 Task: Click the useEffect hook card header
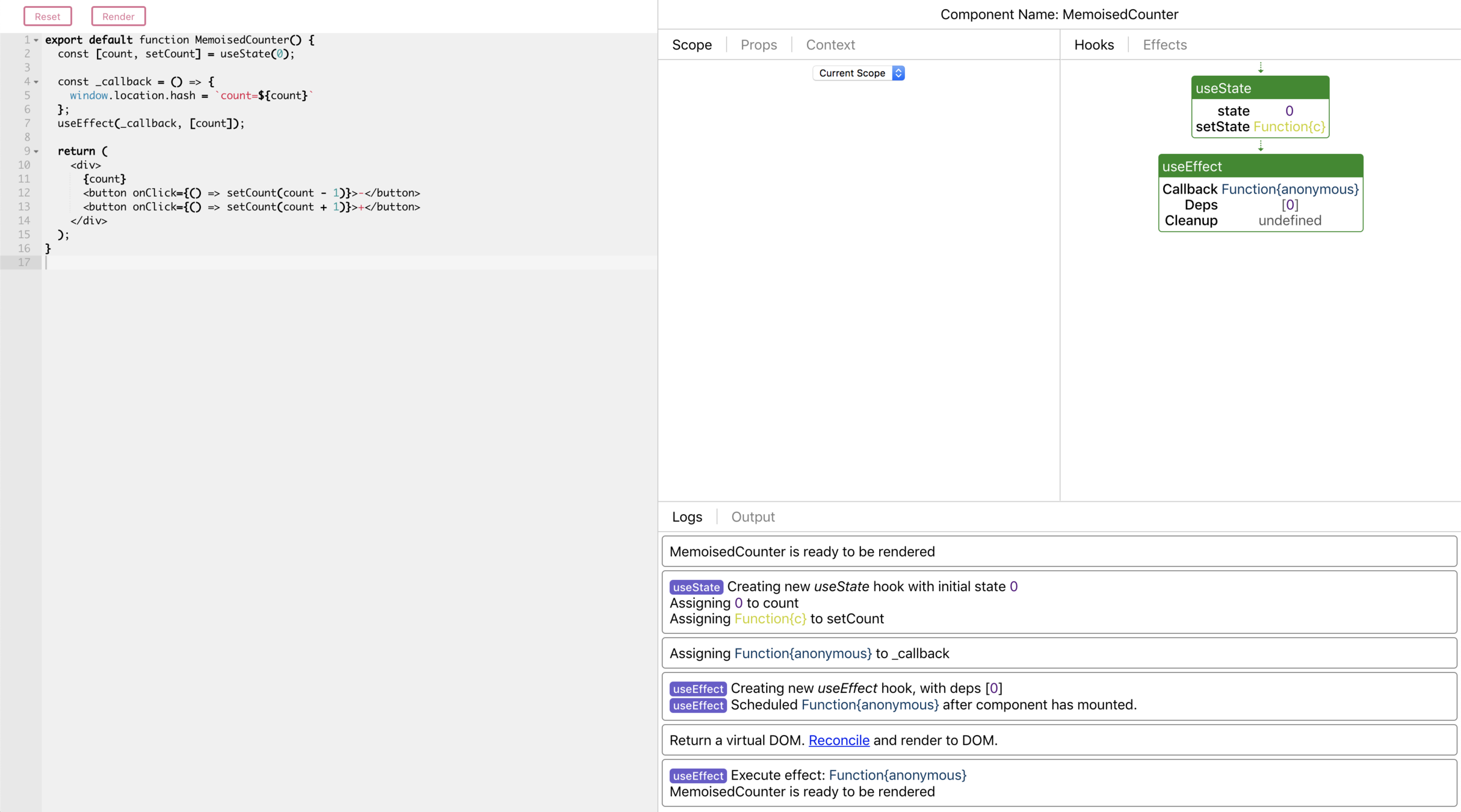1260,167
